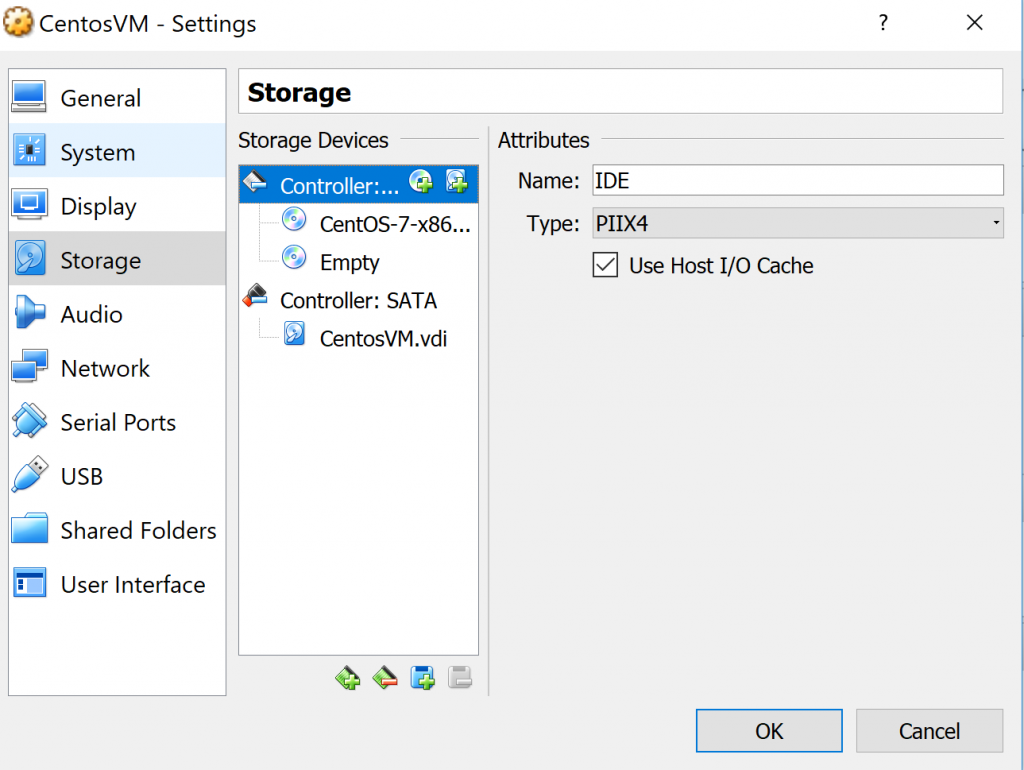1024x770 pixels.
Task: Click the Storage disk icon in sidebar
Action: (x=30, y=258)
